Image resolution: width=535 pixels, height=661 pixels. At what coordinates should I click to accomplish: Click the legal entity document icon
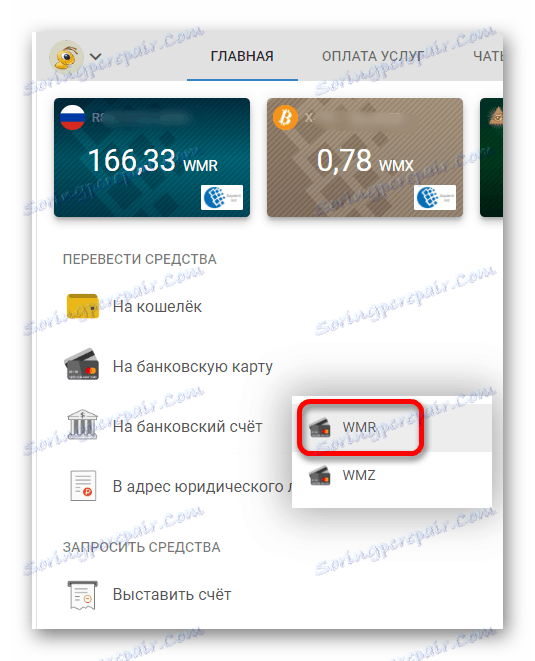point(83,486)
